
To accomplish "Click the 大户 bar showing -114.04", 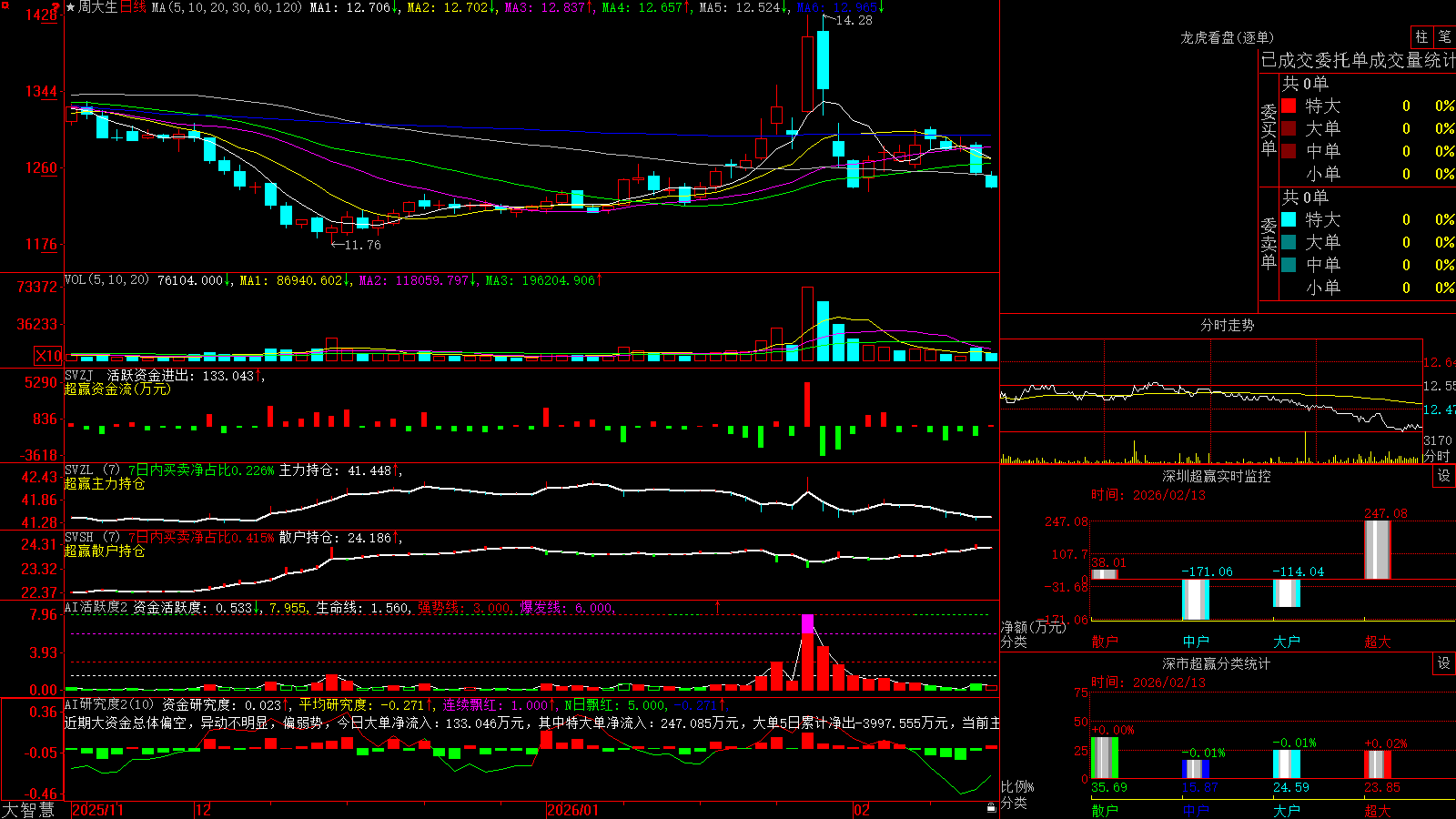I will tap(1287, 593).
